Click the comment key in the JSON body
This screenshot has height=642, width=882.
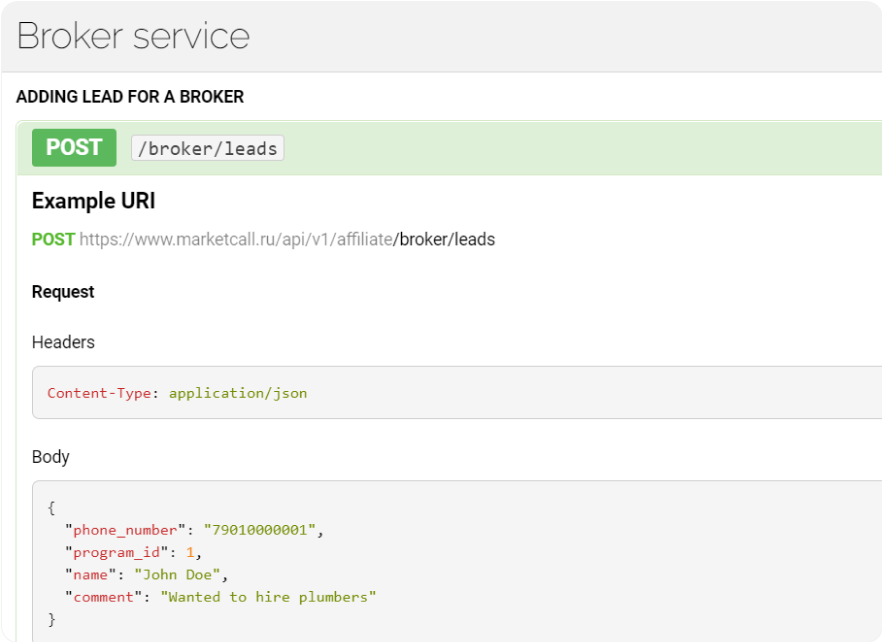click(103, 597)
